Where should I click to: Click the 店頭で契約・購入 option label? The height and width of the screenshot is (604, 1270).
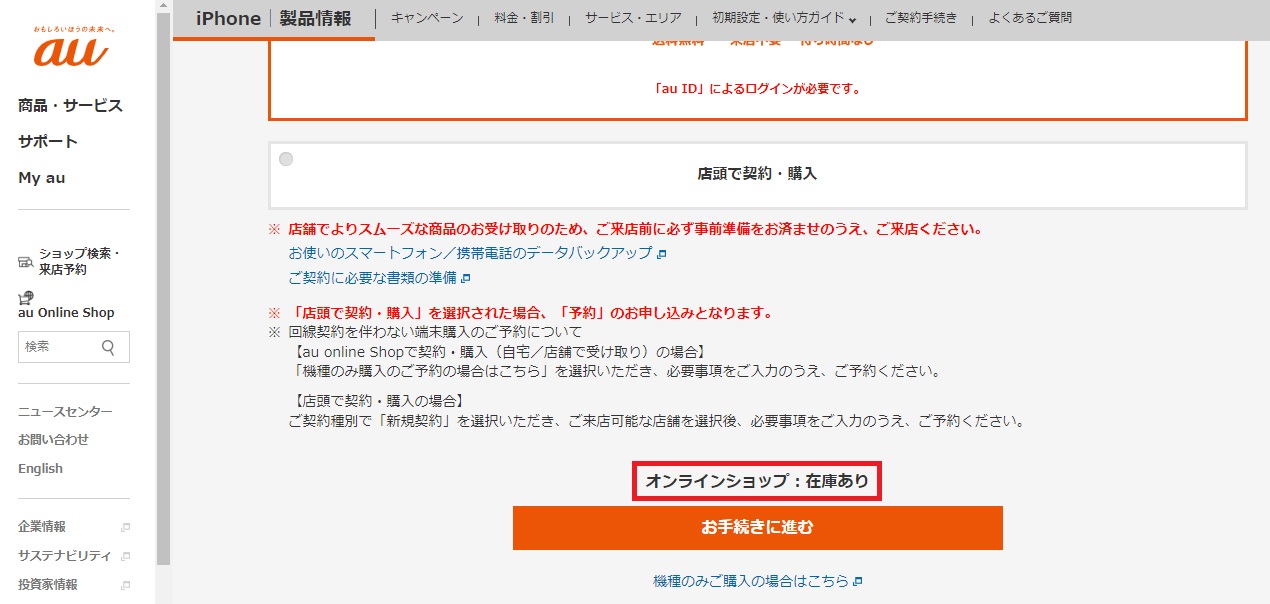coord(757,174)
